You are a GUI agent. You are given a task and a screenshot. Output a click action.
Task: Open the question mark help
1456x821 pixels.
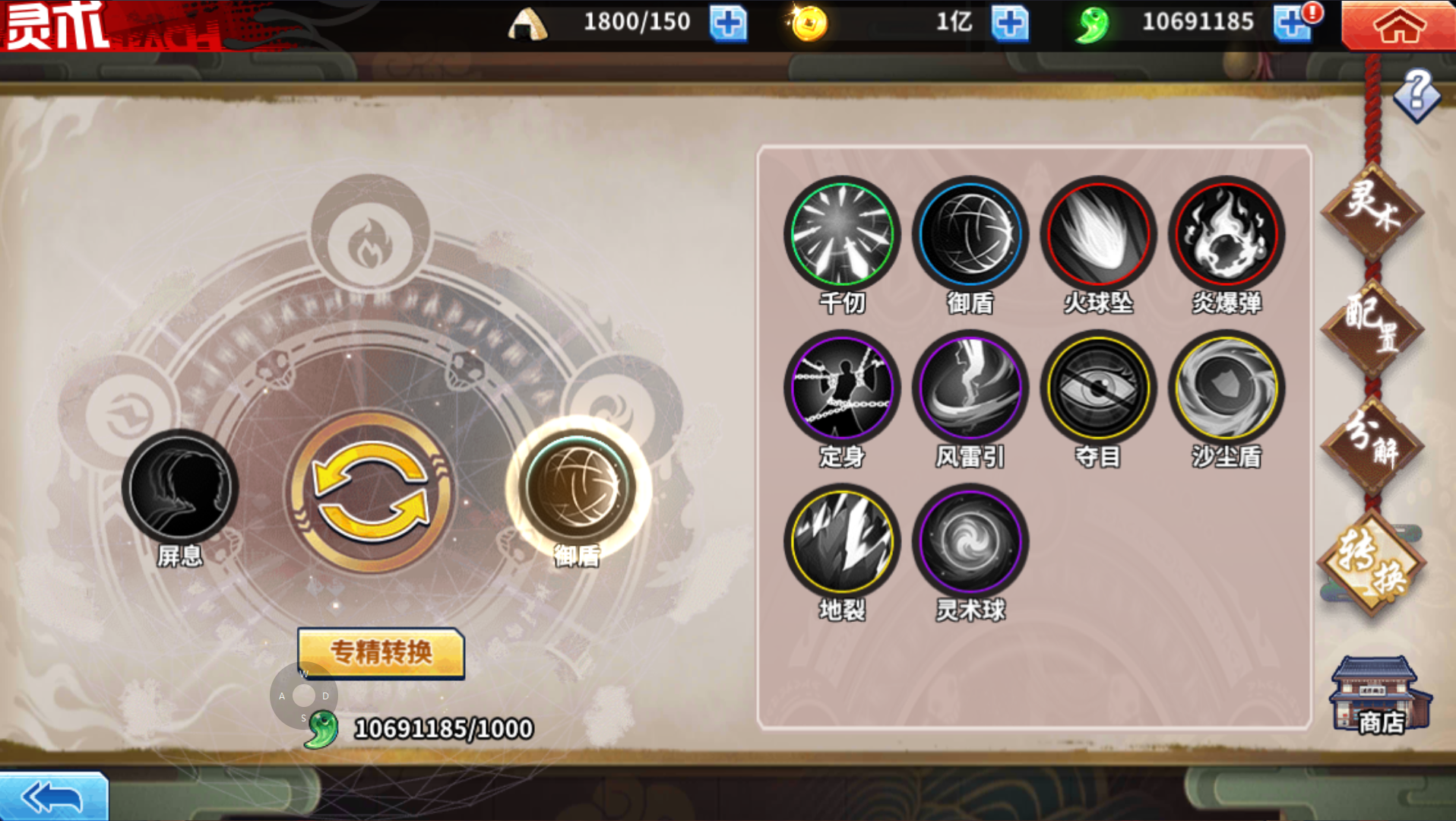(x=1417, y=94)
